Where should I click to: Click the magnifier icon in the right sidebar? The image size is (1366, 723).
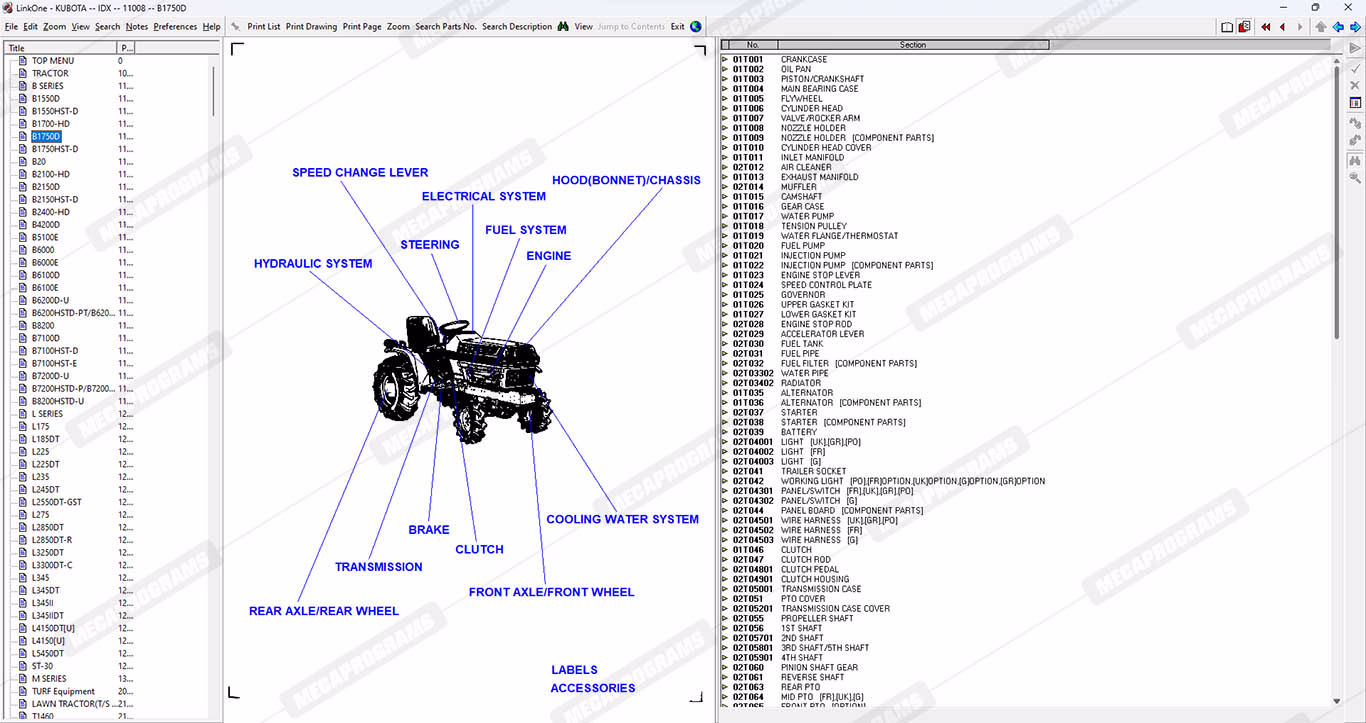click(1355, 178)
